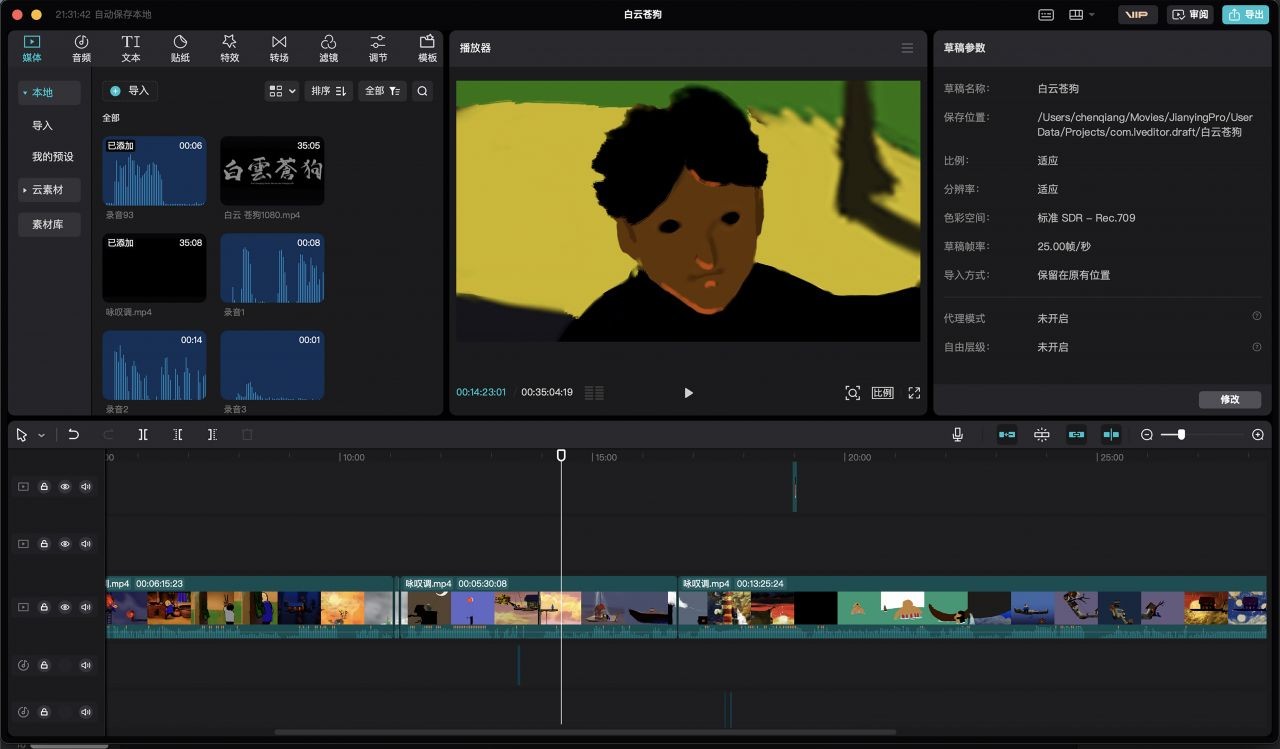This screenshot has width=1280, height=749.
Task: Open the keyboard shortcuts icon in title bar
Action: 1046,15
